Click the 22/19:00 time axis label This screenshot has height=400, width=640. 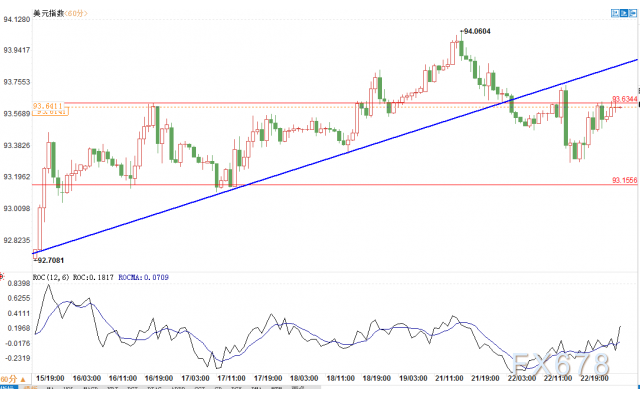595,378
